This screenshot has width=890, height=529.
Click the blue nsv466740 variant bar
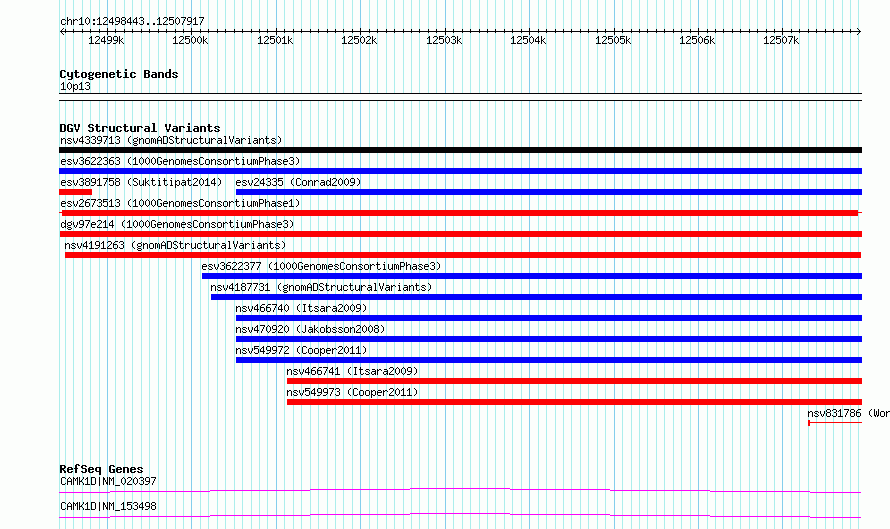tap(549, 318)
